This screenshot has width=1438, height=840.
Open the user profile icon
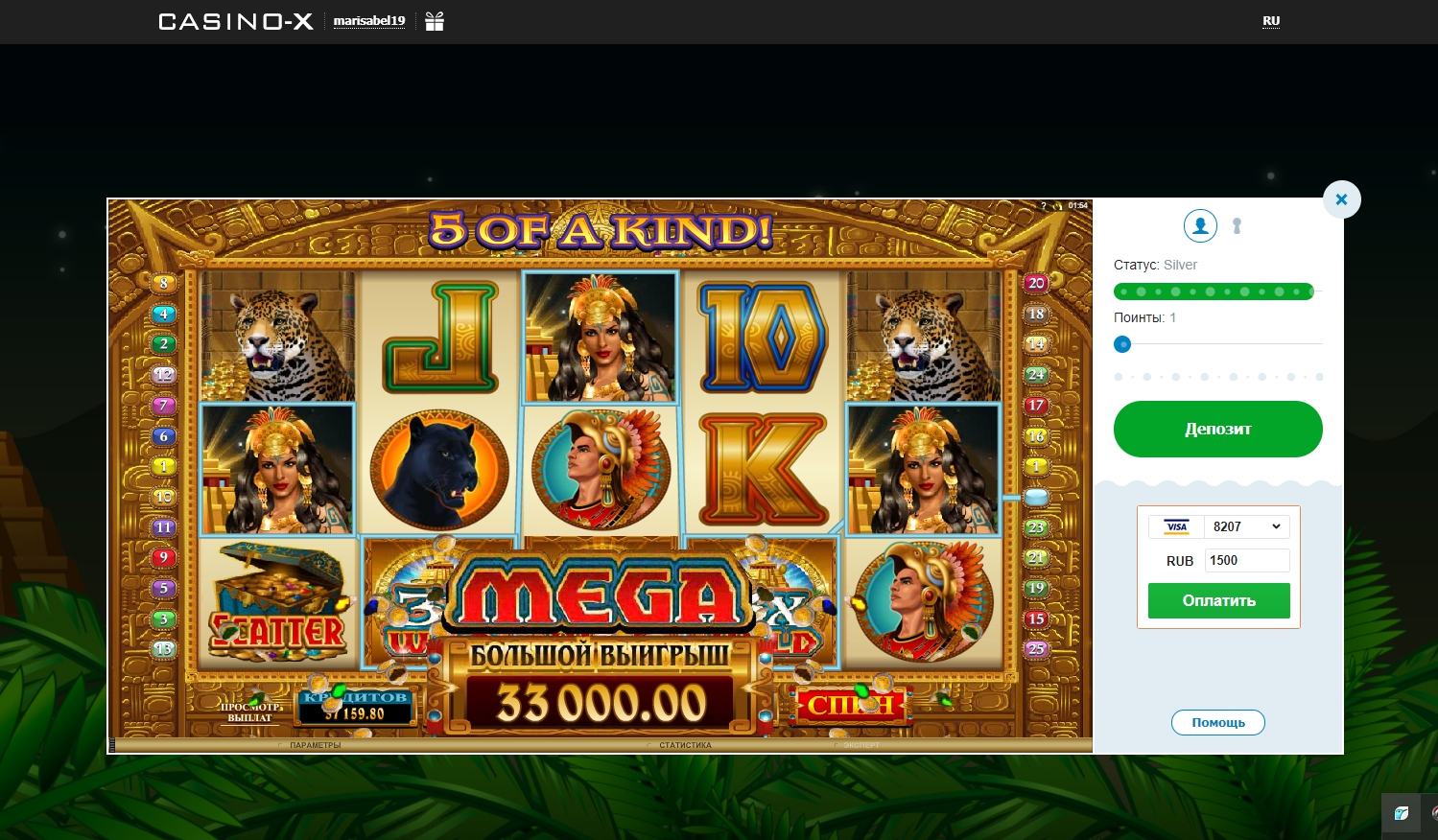pyautogui.click(x=1200, y=226)
